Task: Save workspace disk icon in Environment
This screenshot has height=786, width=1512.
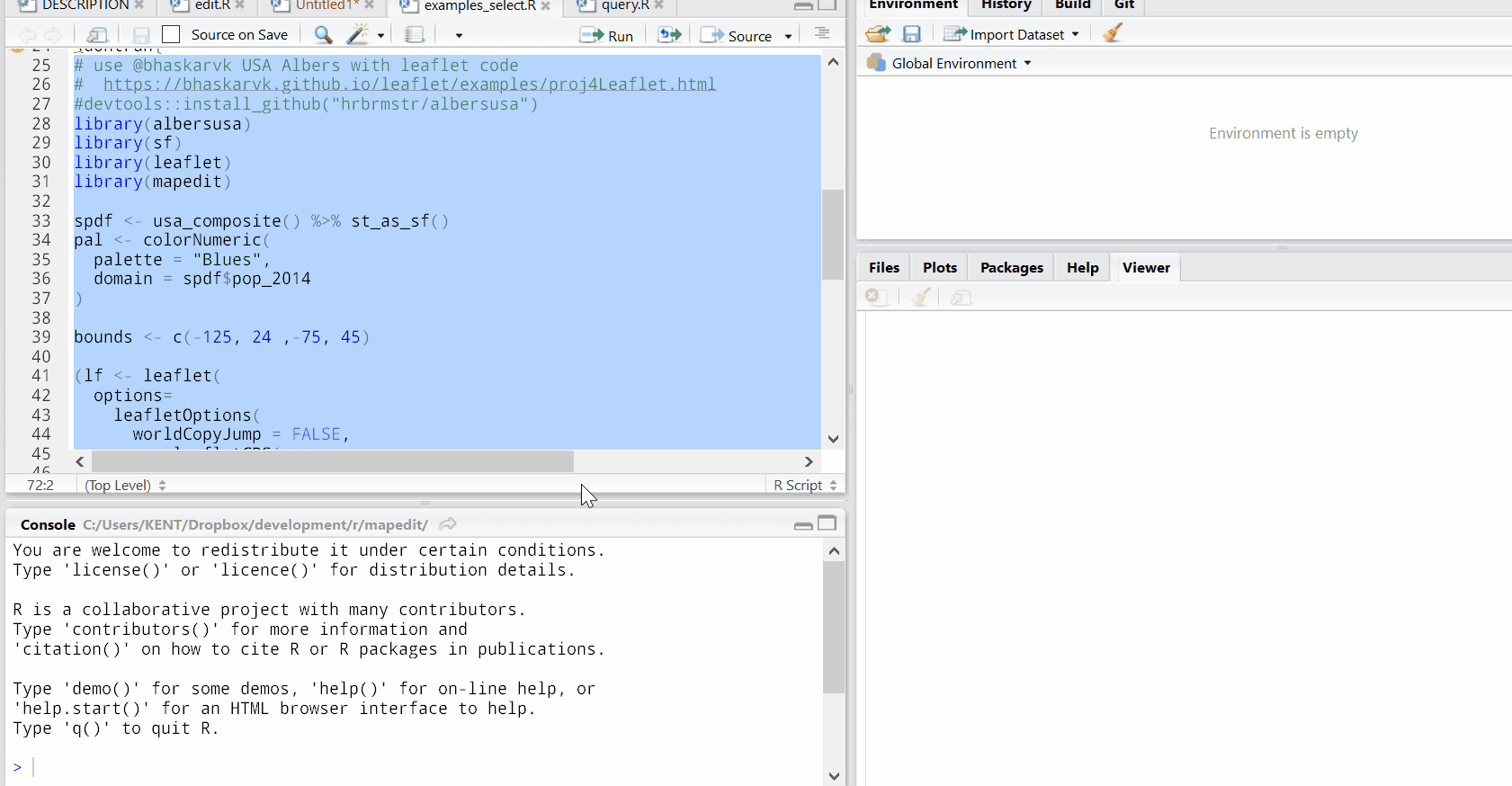Action: point(911,34)
